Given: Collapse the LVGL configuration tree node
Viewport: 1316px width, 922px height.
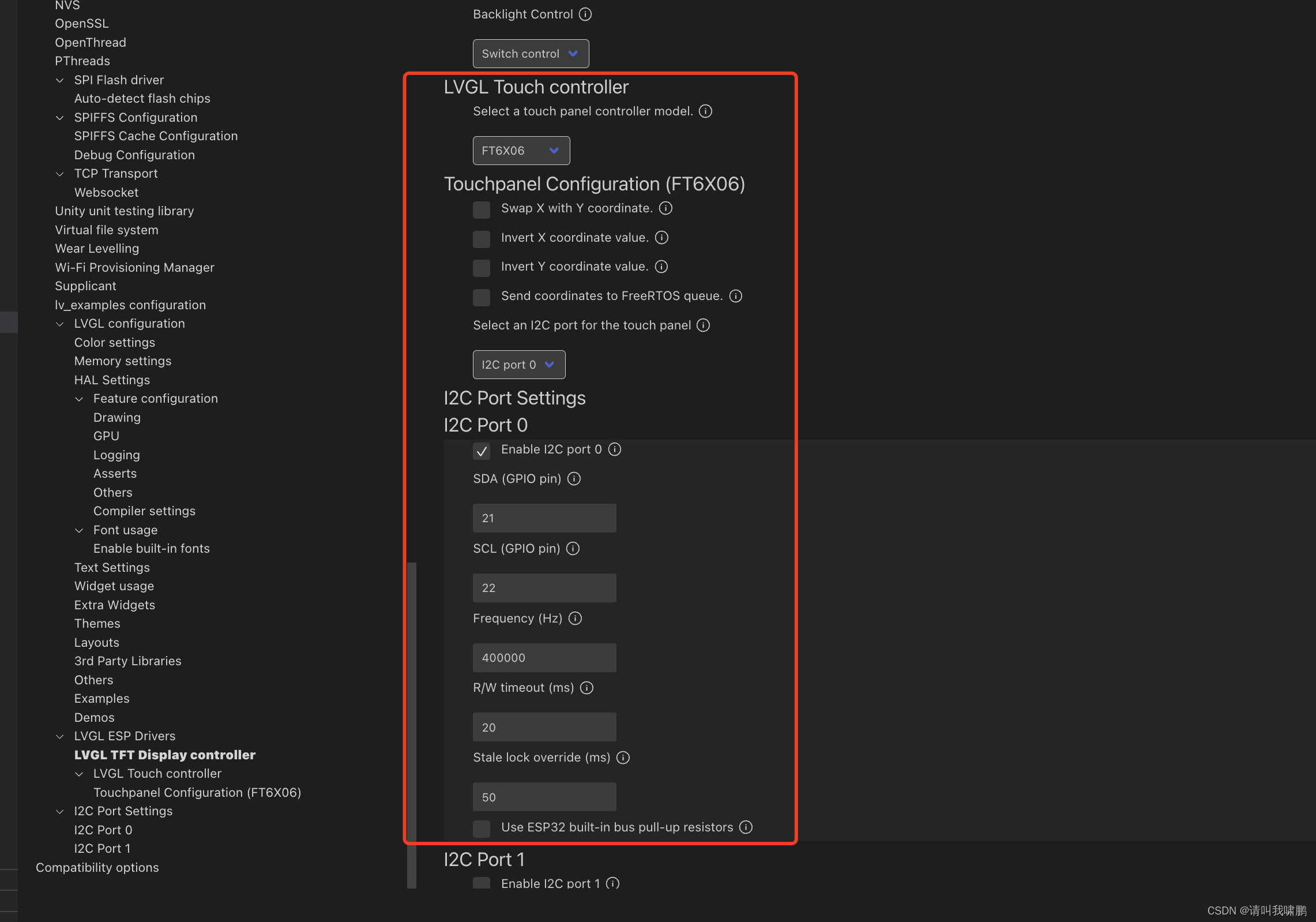Looking at the screenshot, I should pyautogui.click(x=60, y=324).
